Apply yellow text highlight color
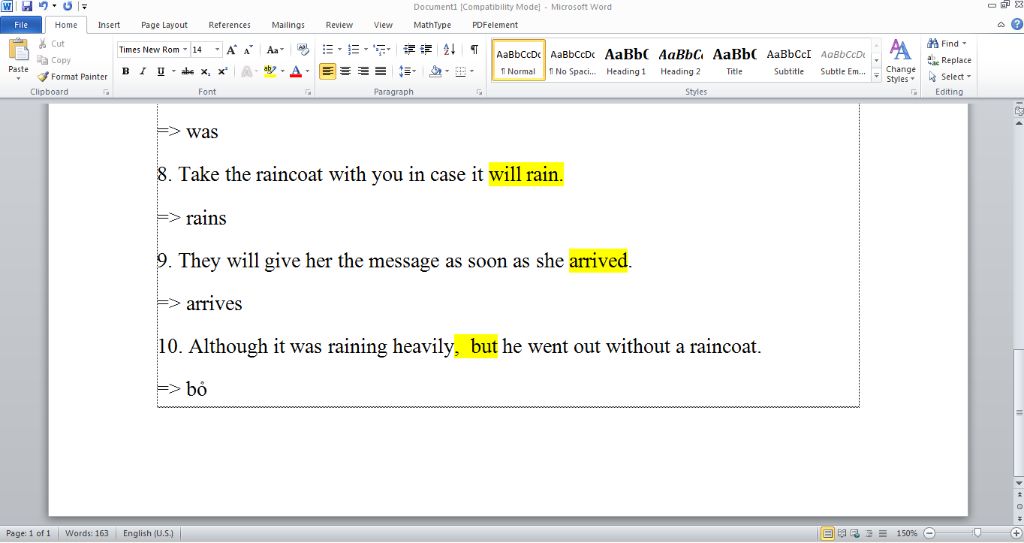Viewport: 1024px width, 543px height. click(270, 71)
